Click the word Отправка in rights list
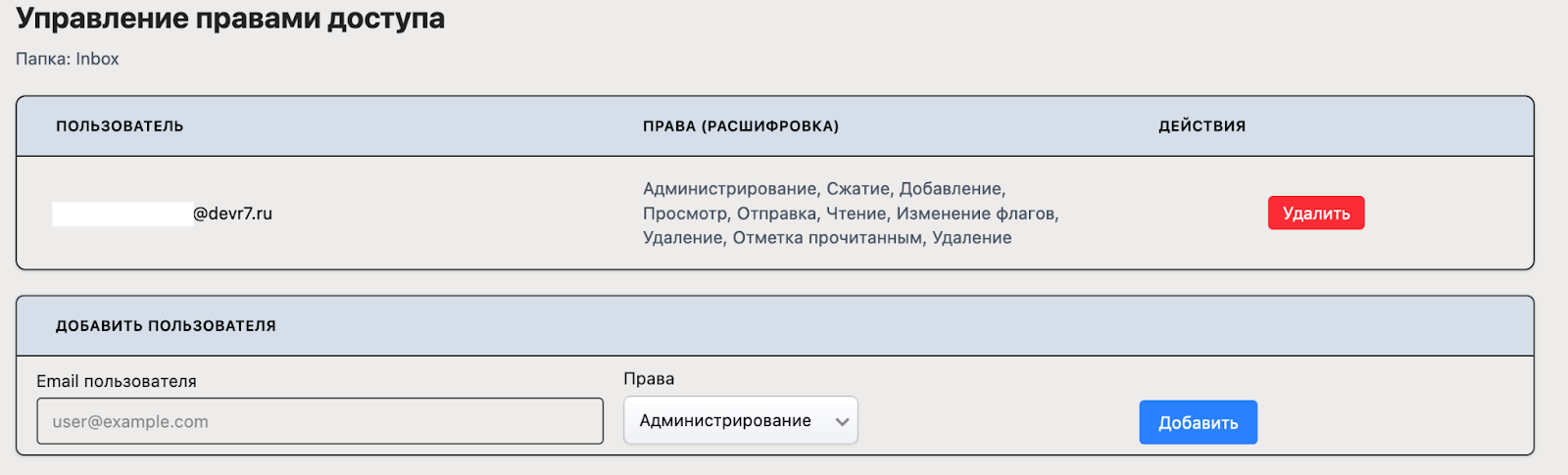1568x475 pixels. [x=776, y=214]
